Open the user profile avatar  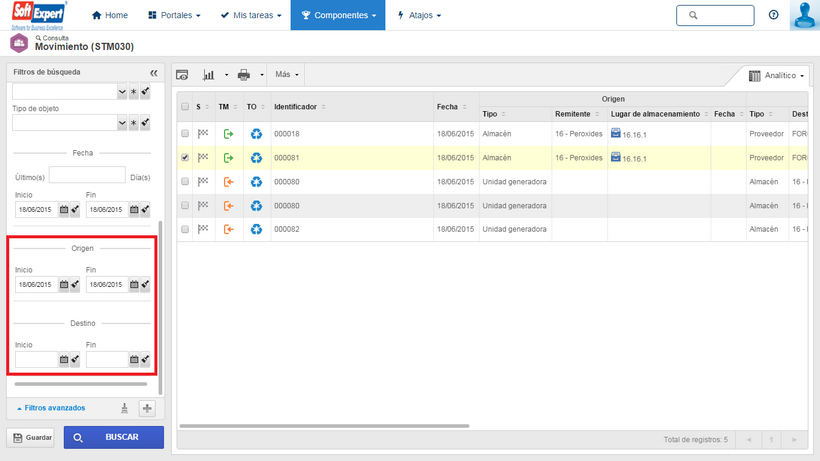[x=805, y=15]
